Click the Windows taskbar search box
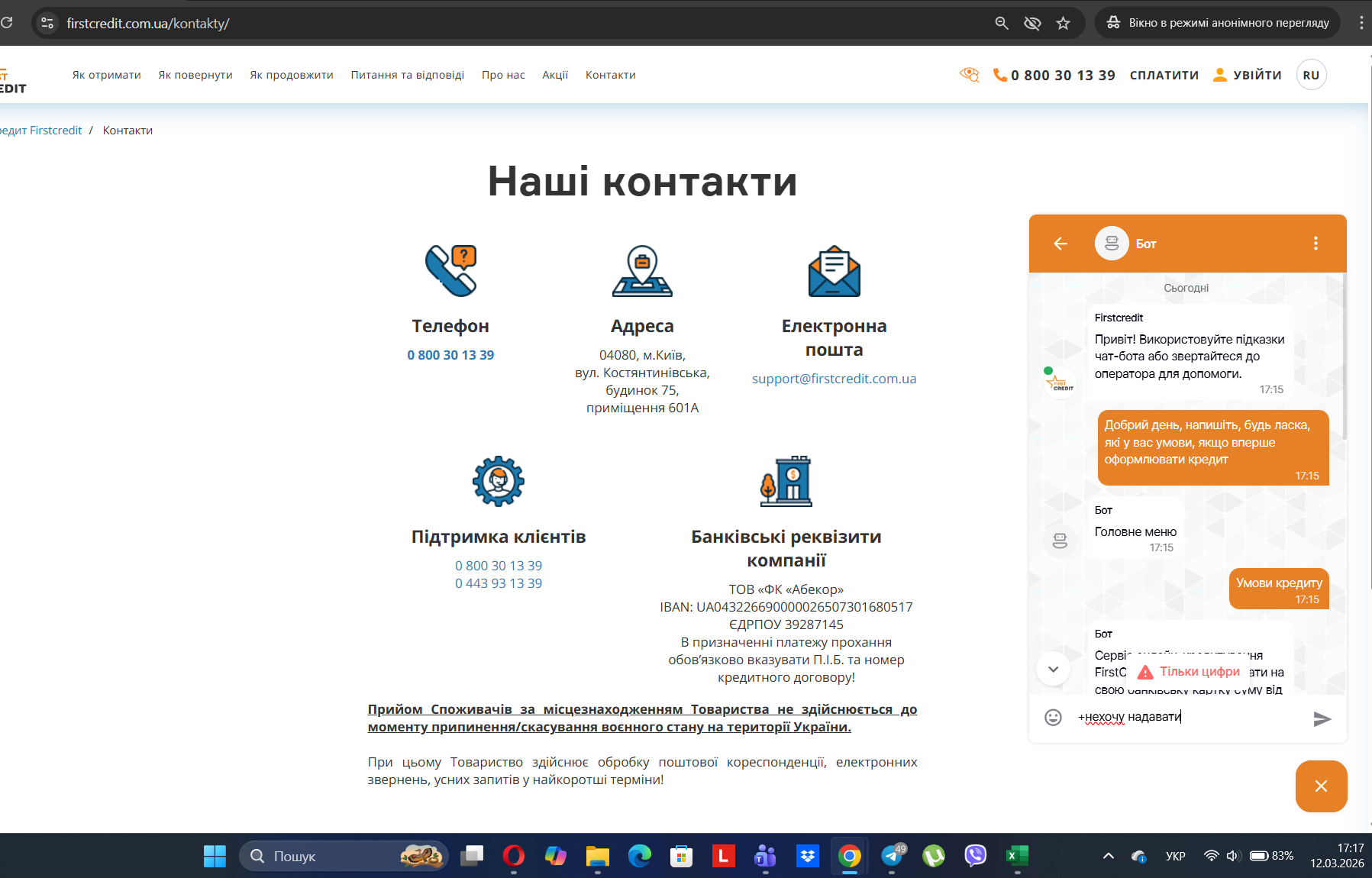 pos(344,856)
